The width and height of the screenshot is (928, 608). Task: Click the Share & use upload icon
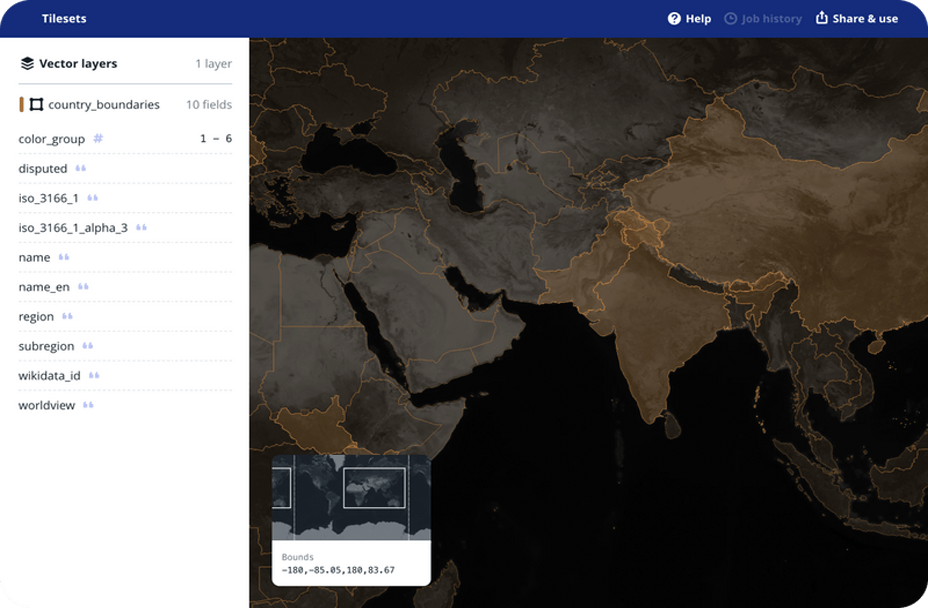(822, 18)
